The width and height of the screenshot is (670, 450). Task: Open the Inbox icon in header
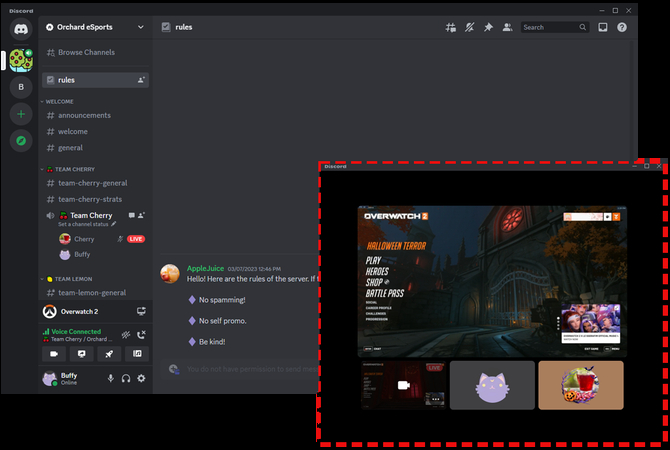tap(603, 27)
